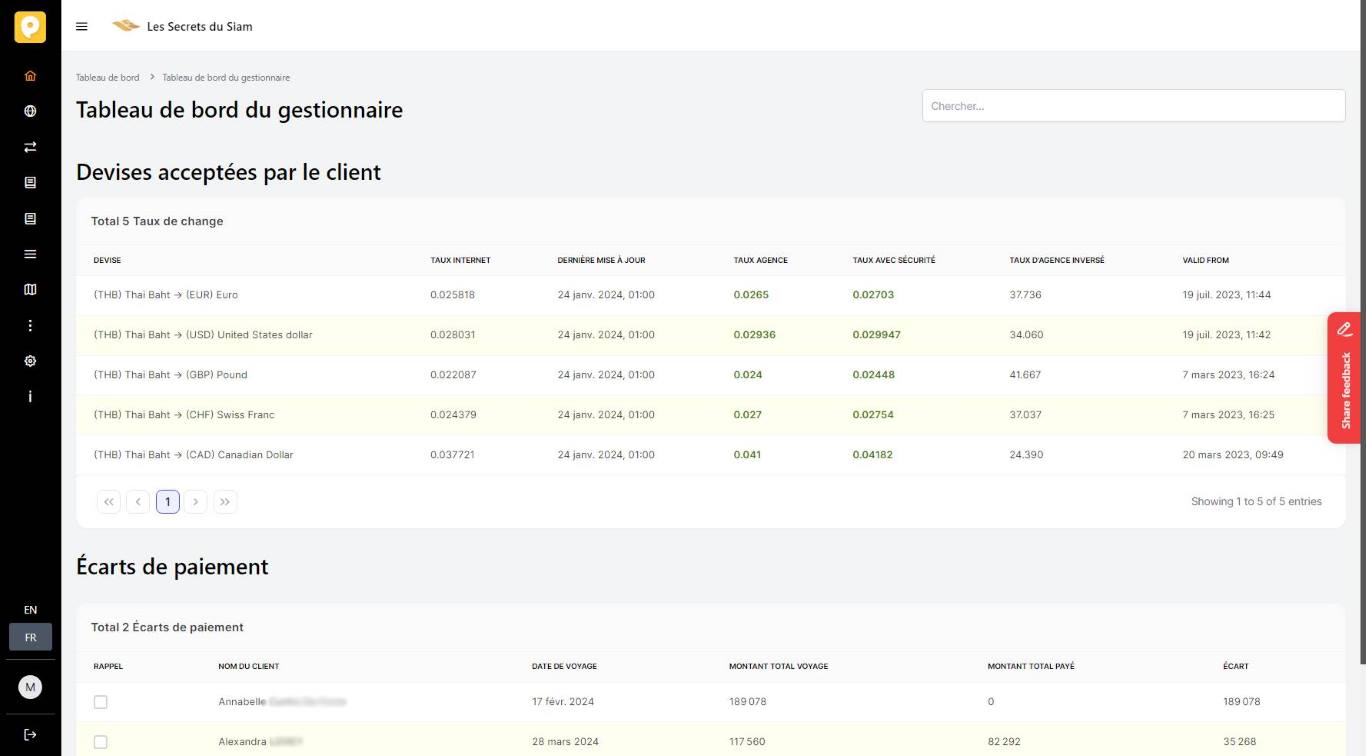Open the list lines icon in the sidebar
This screenshot has width=1366, height=756.
click(30, 254)
